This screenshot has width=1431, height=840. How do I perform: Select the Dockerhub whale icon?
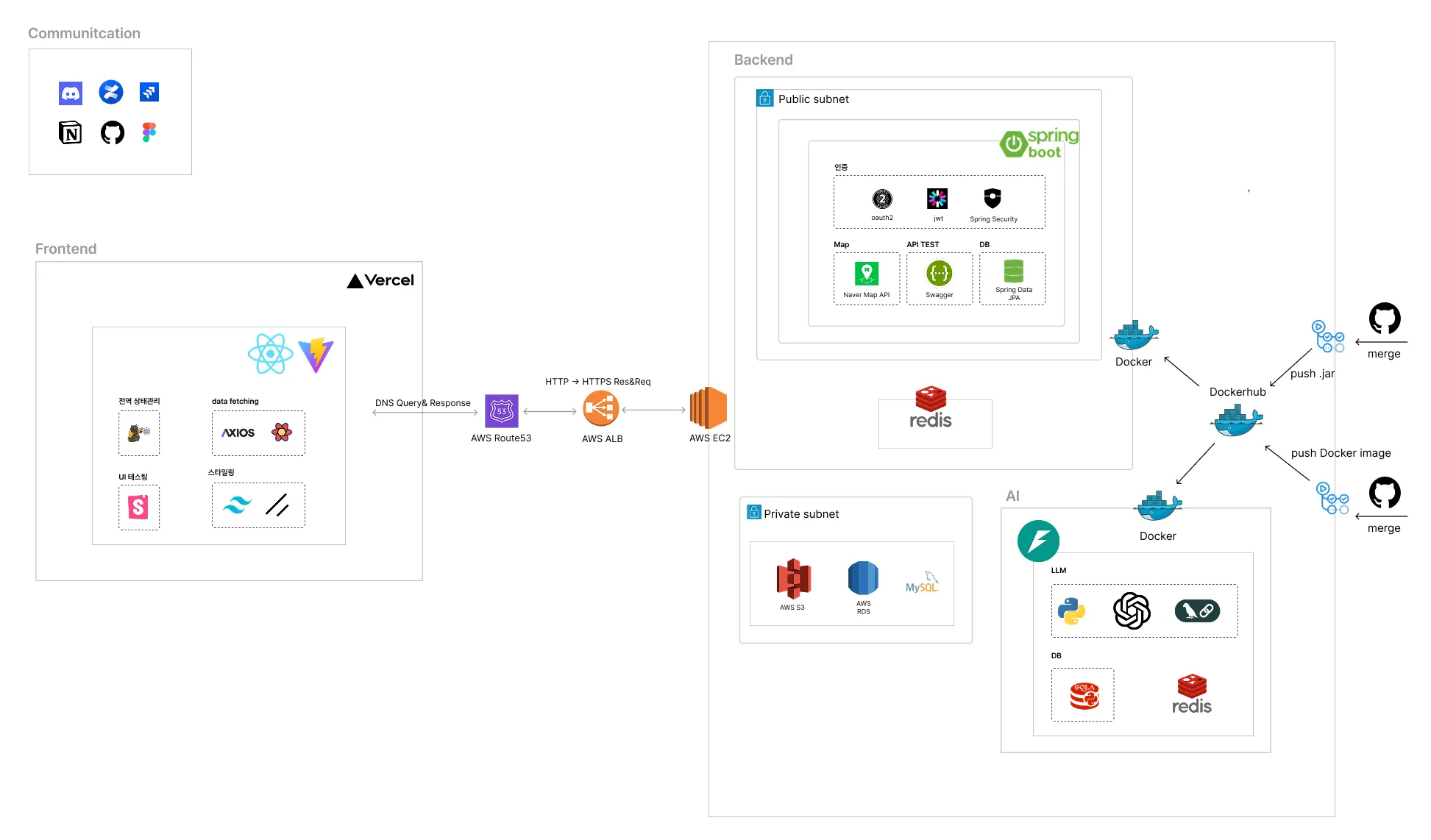coord(1237,420)
